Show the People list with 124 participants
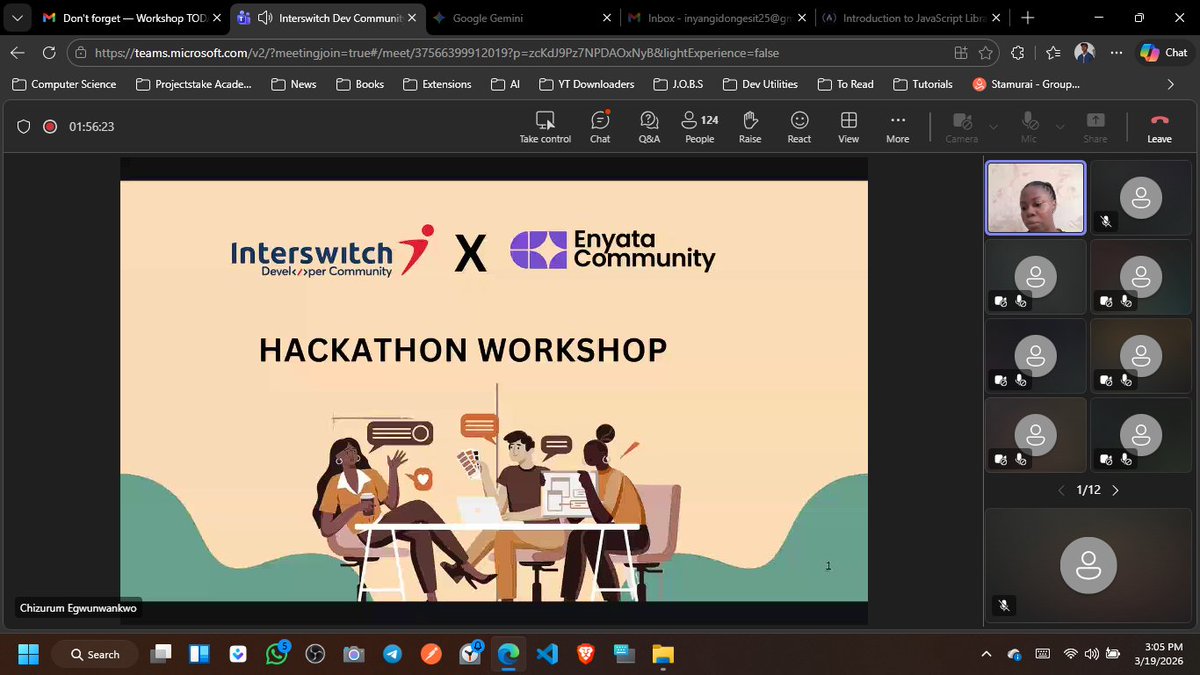 (700, 127)
